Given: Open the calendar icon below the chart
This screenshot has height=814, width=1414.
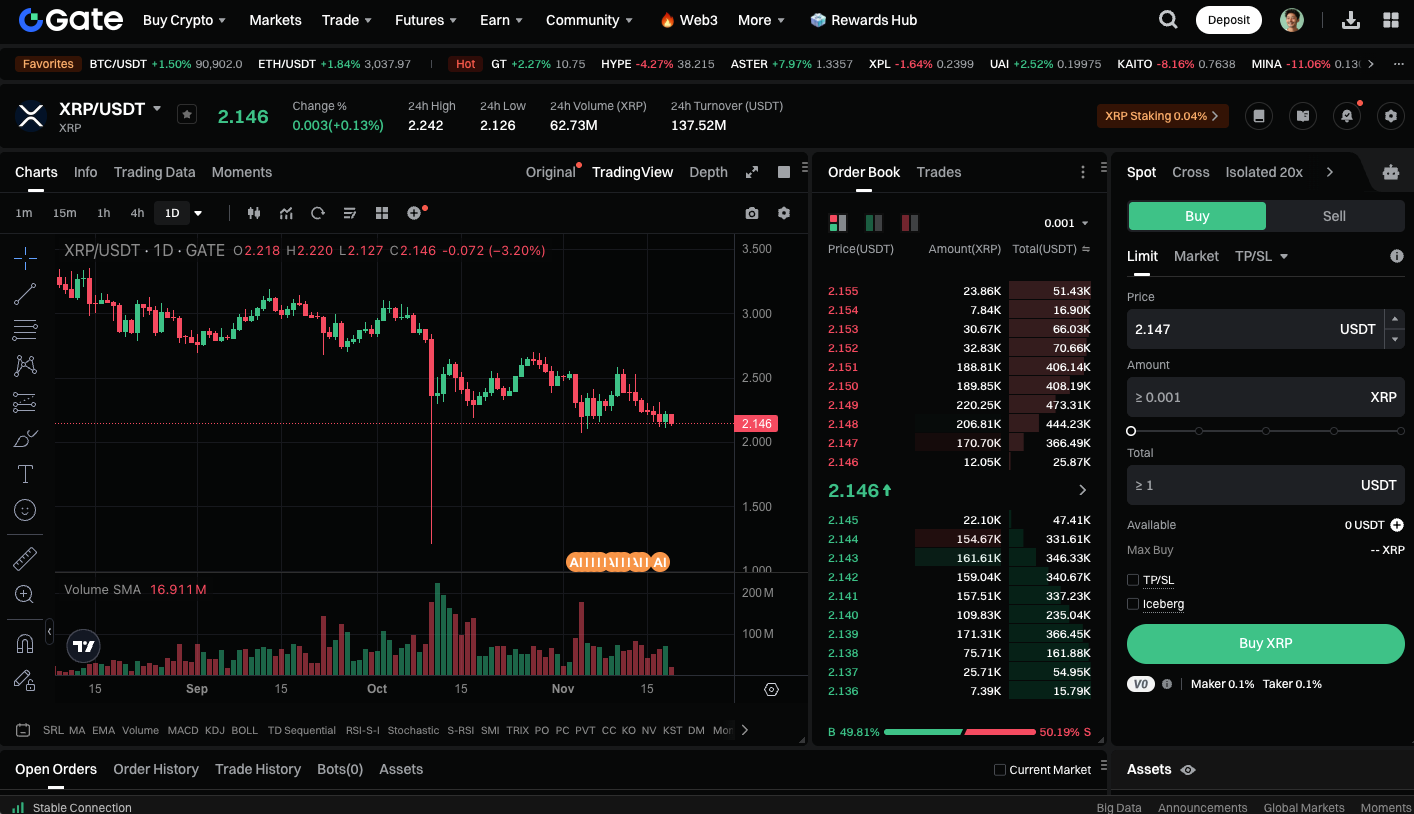Looking at the screenshot, I should pyautogui.click(x=24, y=730).
